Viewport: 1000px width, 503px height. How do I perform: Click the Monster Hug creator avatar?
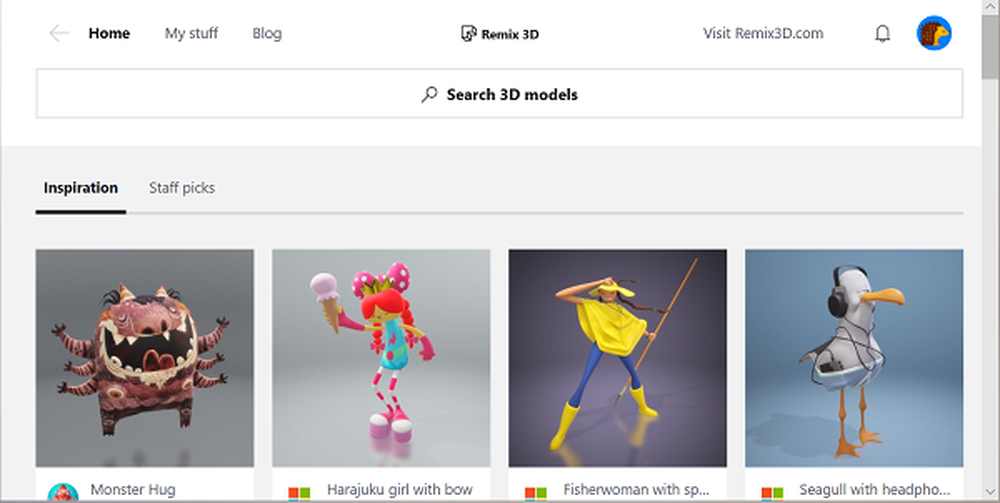[63, 493]
